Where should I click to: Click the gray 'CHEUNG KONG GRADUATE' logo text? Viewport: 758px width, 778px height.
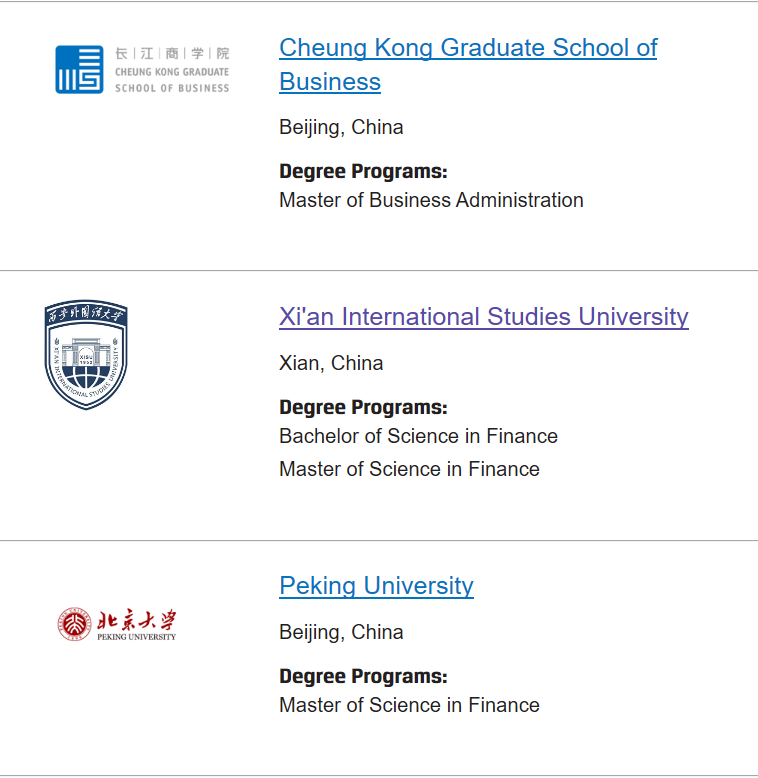pos(172,72)
